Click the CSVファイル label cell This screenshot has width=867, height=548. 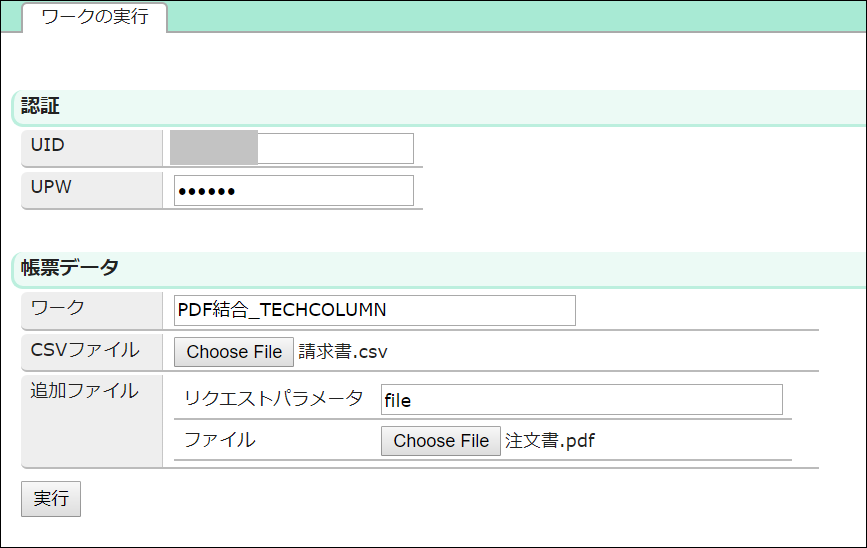[x=91, y=350]
